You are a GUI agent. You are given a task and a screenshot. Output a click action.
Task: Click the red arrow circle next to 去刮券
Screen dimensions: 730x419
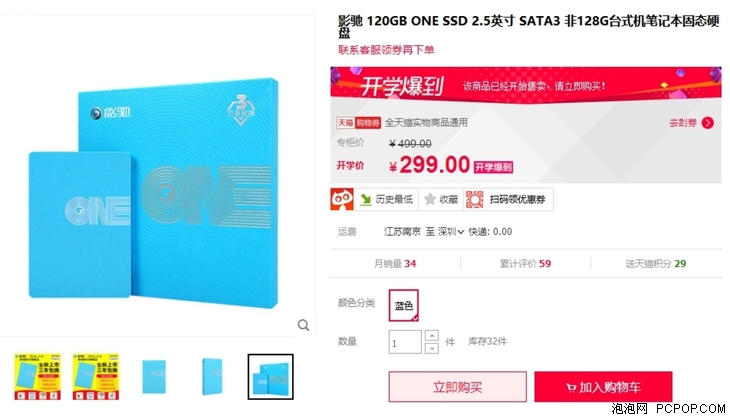click(x=708, y=122)
